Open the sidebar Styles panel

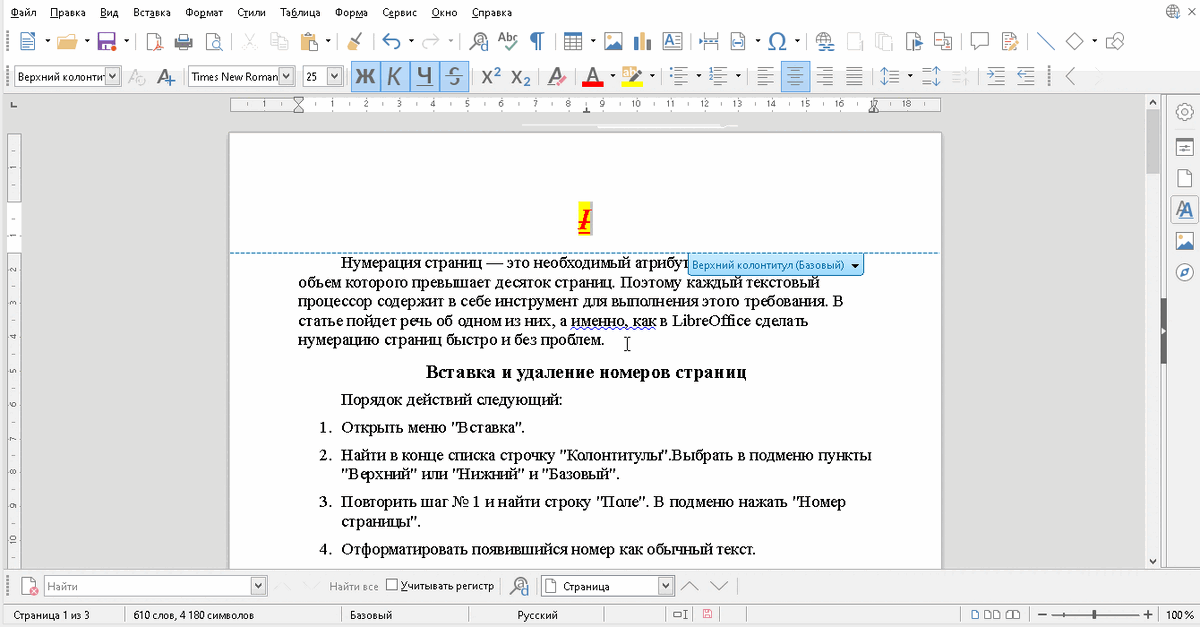(x=1185, y=209)
